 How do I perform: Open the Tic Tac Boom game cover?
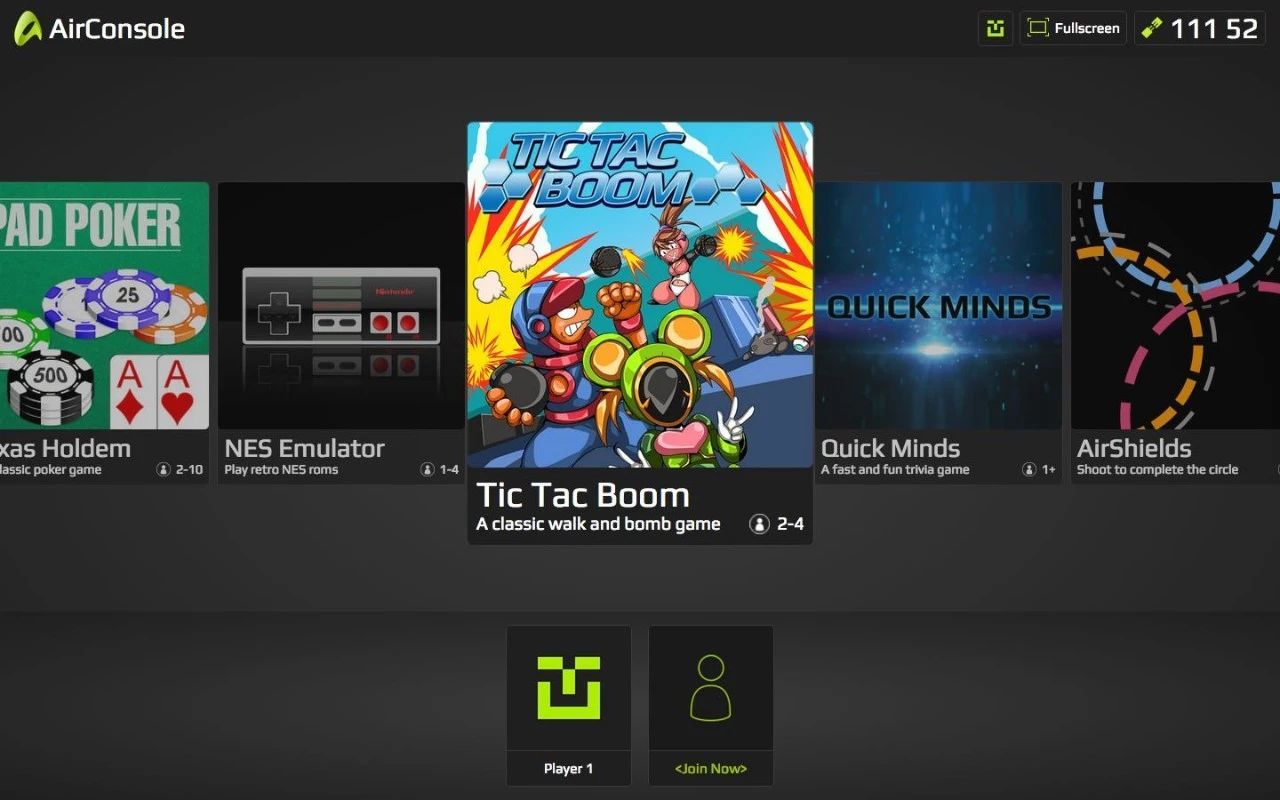(x=640, y=295)
